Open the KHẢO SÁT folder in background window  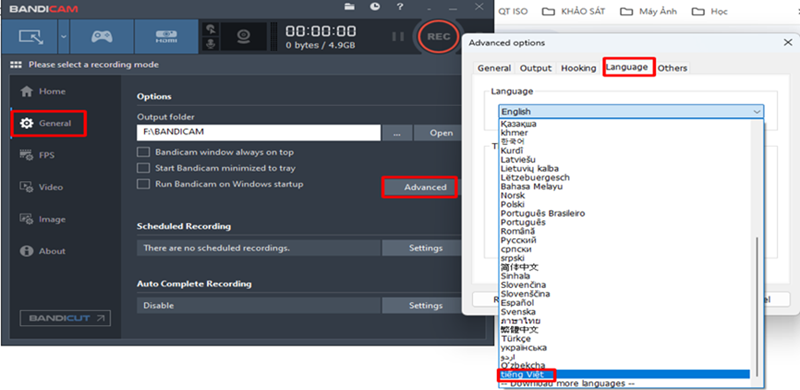[573, 11]
